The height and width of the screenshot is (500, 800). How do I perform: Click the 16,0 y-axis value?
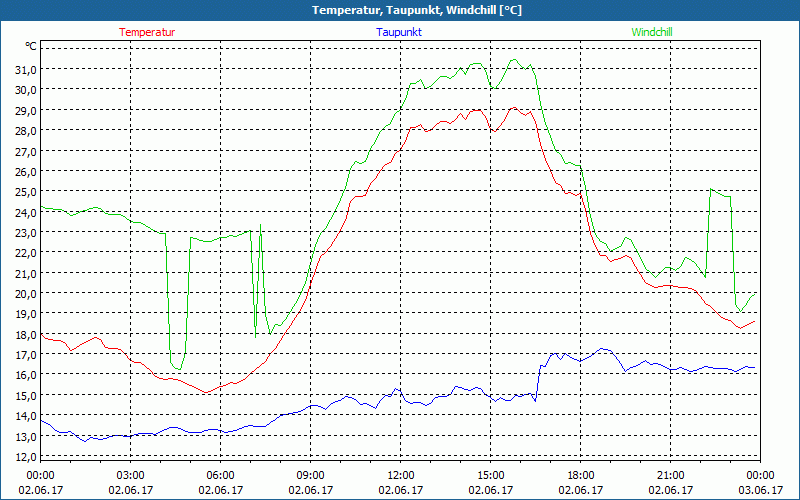coord(26,376)
